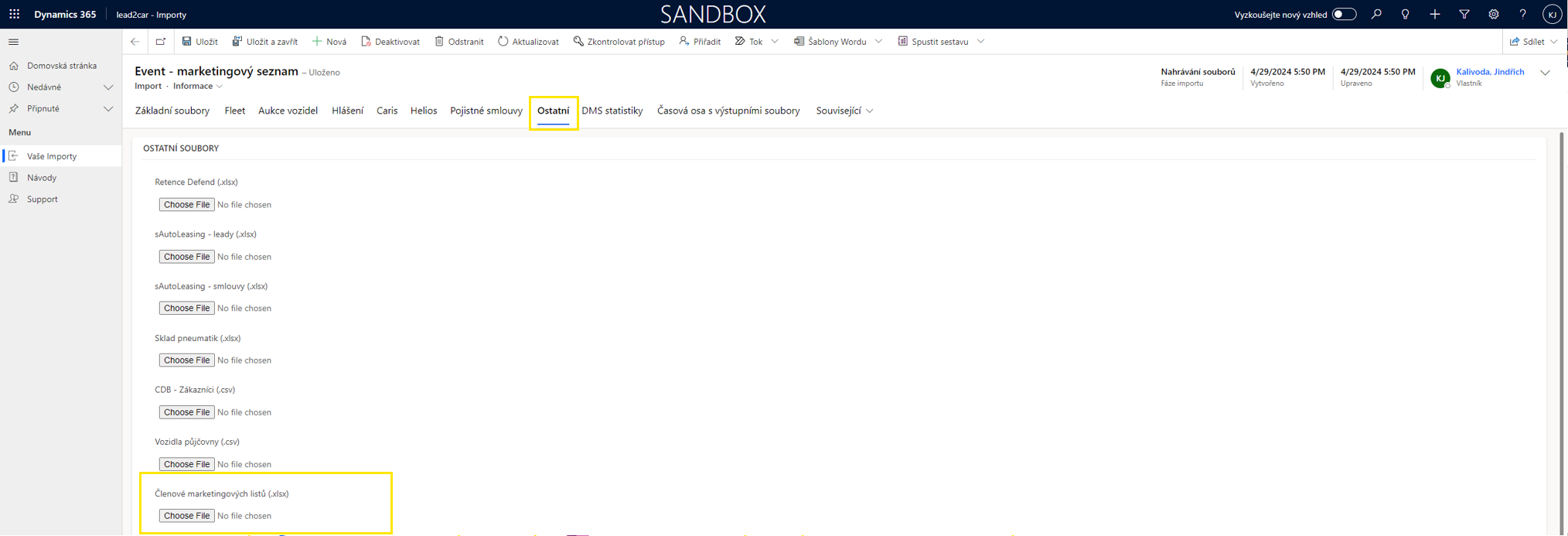Screen dimensions: 1568x536
Task: Click the Uložit a zavřít button
Action: click(264, 42)
